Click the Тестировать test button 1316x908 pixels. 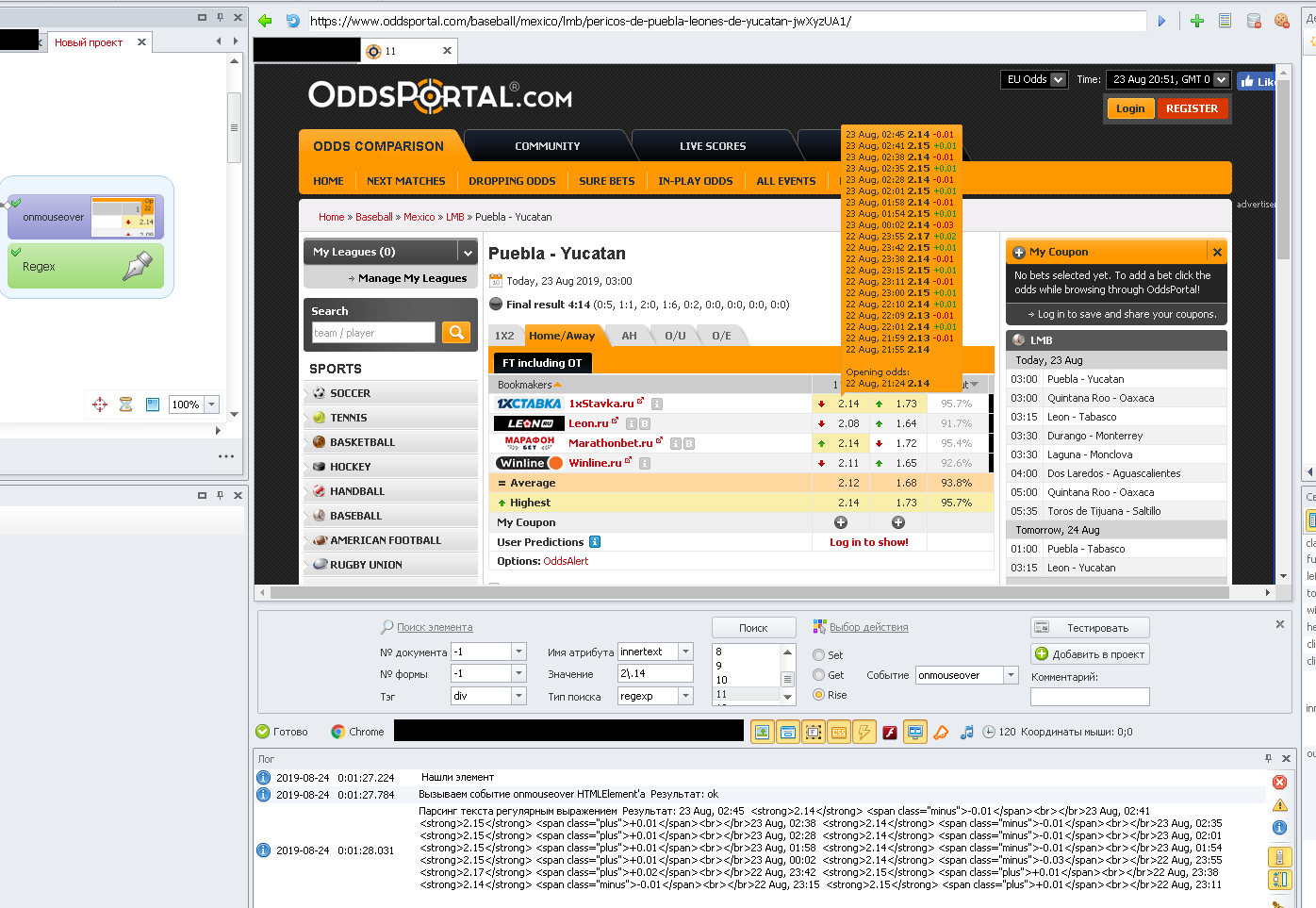coord(1091,628)
